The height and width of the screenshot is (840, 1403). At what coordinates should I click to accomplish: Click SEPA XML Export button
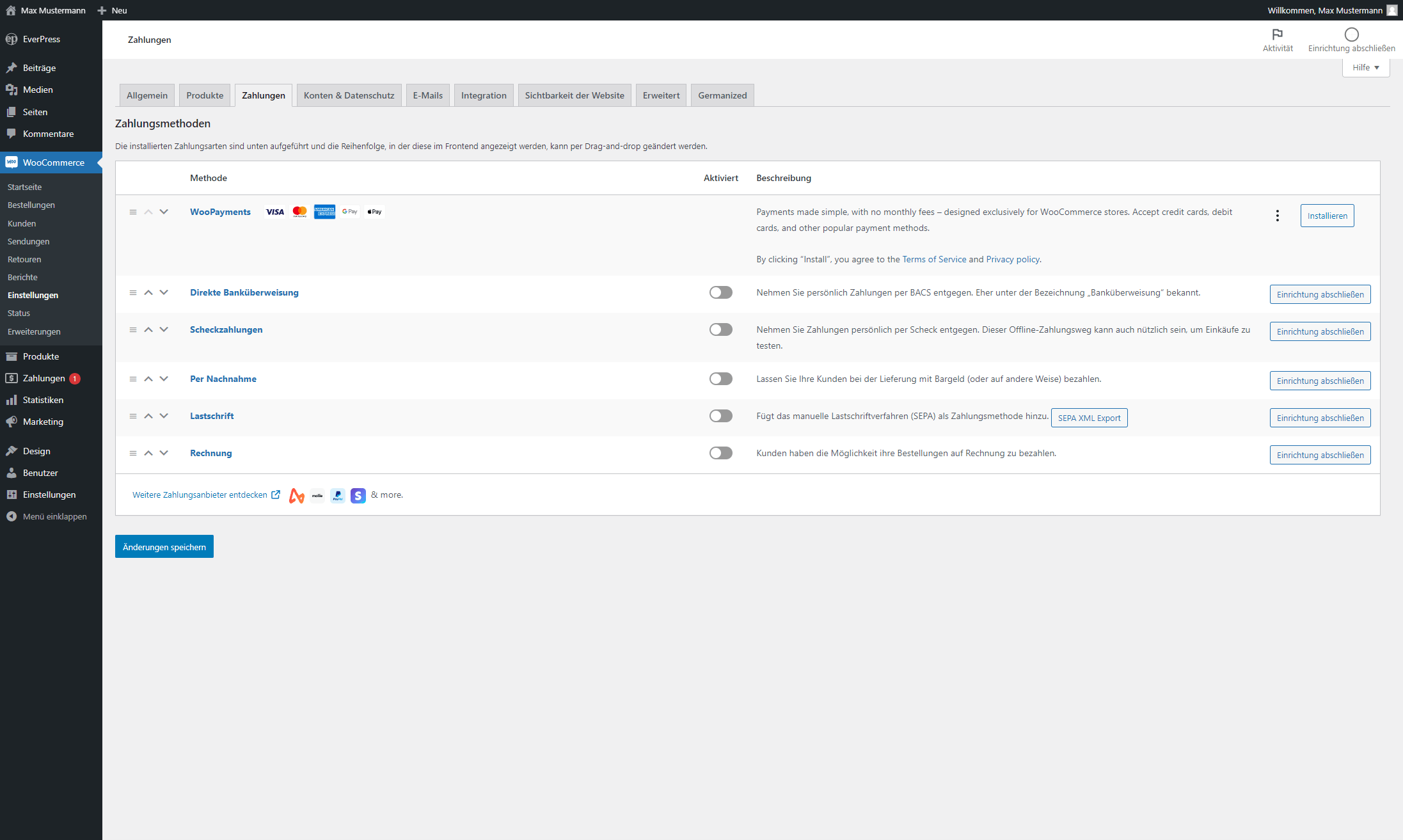pyautogui.click(x=1089, y=418)
